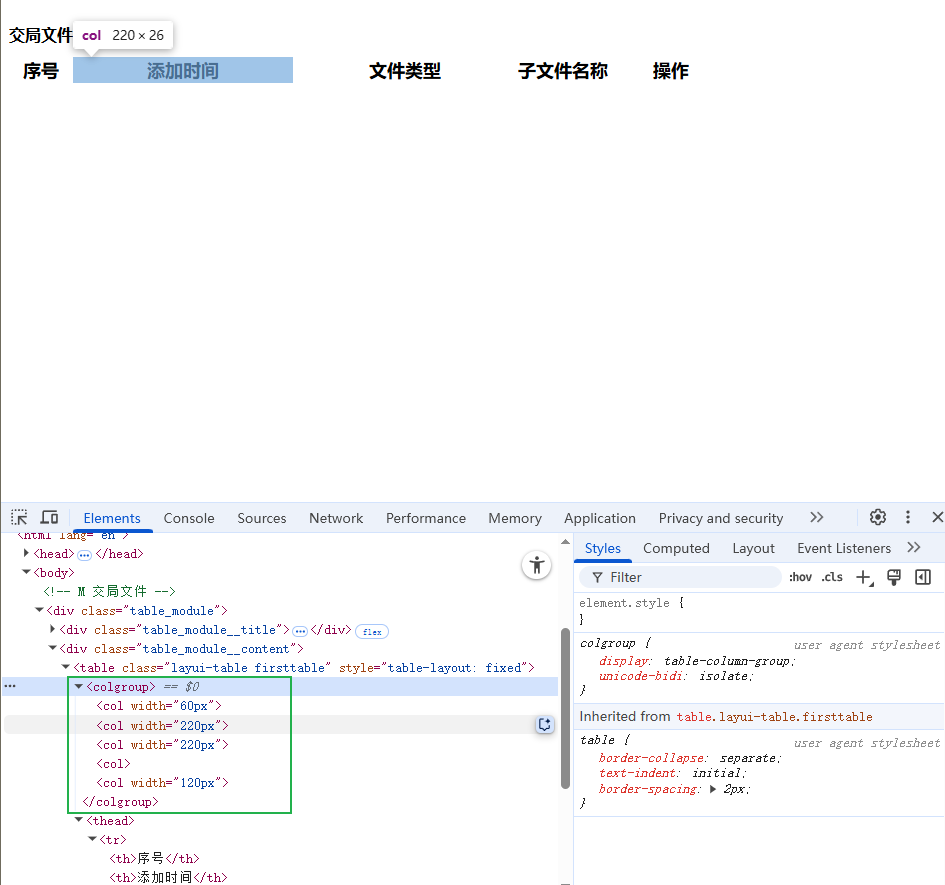Viewport: 945px width, 885px height.
Task: Collapse the colgroup node
Action: [79, 687]
